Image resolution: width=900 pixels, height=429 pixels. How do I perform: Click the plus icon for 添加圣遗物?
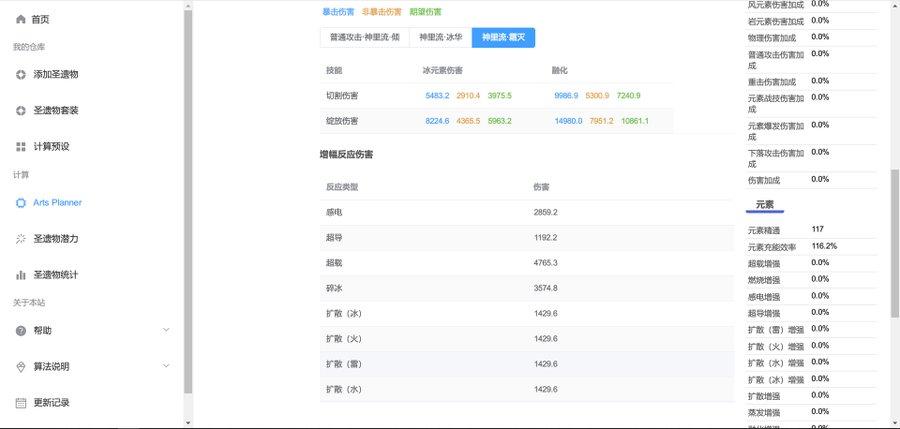(21, 75)
